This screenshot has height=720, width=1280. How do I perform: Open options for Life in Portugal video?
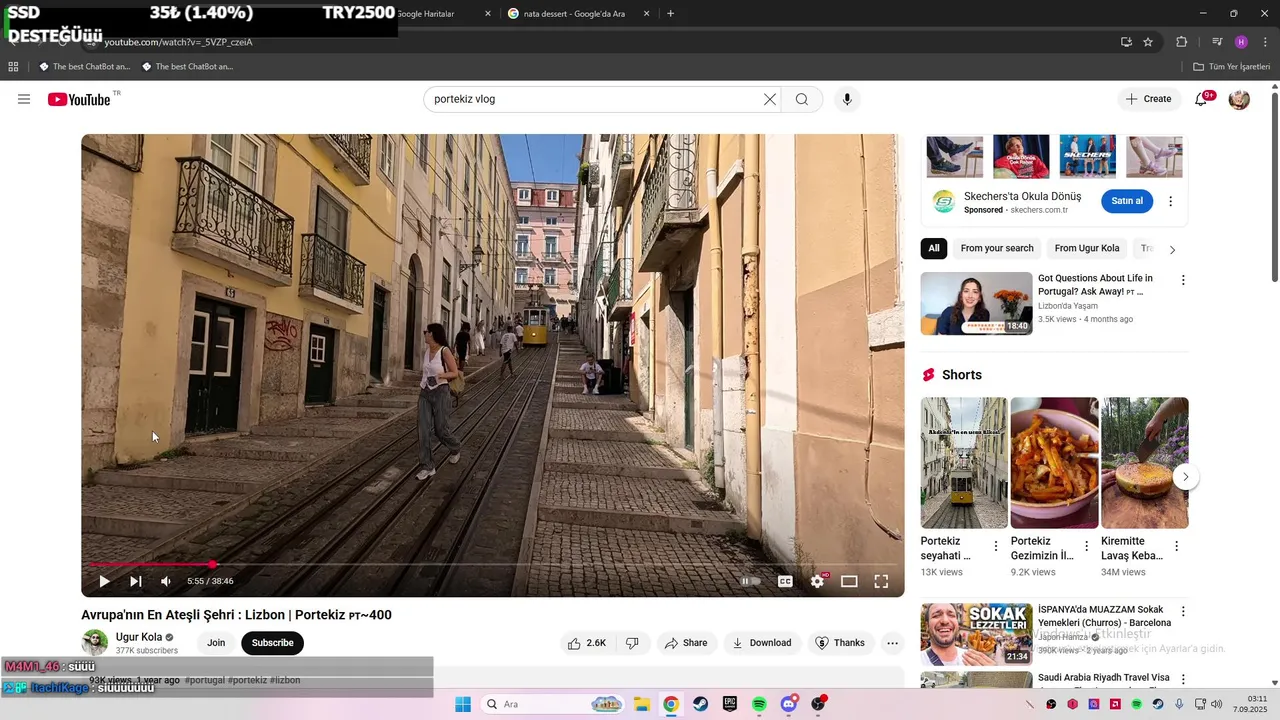[x=1183, y=281]
